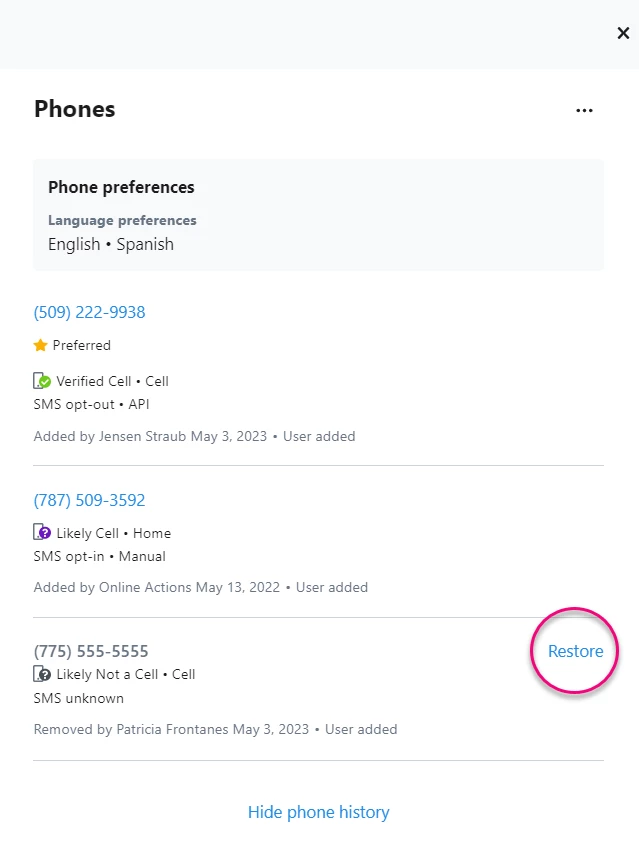The image size is (639, 851).
Task: Open the ellipsis options menu
Action: 584,110
